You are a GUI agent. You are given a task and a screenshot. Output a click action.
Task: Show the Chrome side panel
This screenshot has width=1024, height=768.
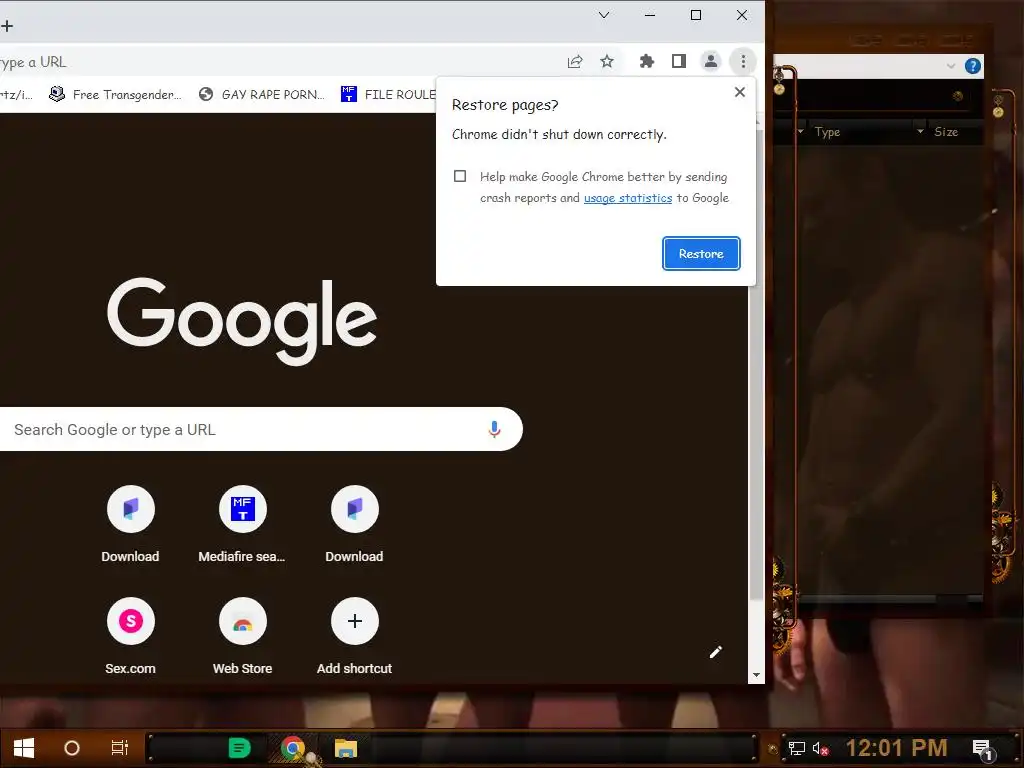679,61
